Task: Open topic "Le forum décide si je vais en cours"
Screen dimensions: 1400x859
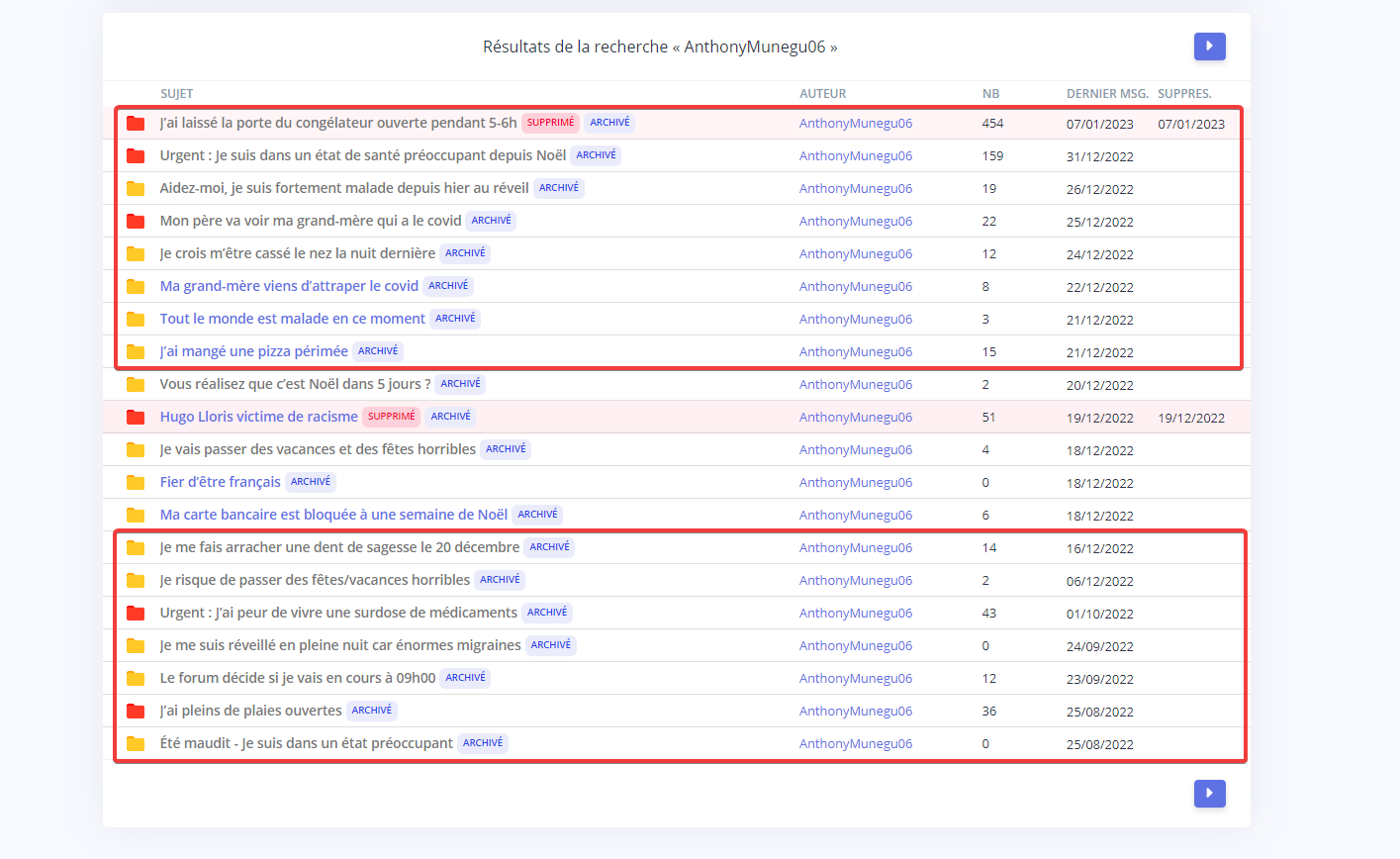Action: point(298,678)
